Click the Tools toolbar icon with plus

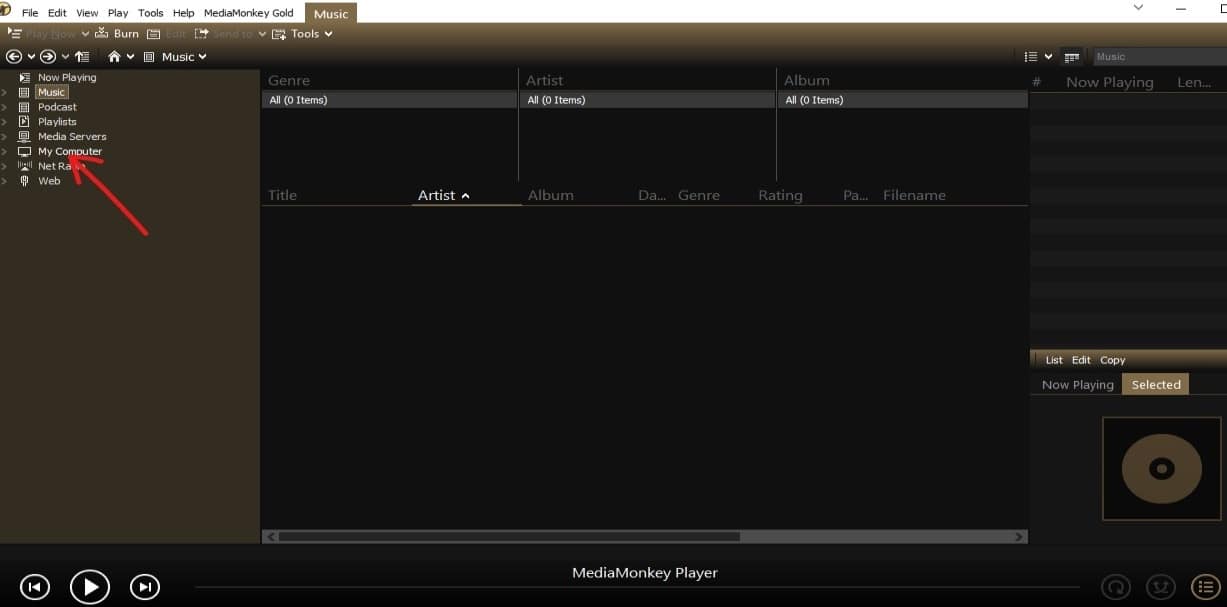coord(279,33)
